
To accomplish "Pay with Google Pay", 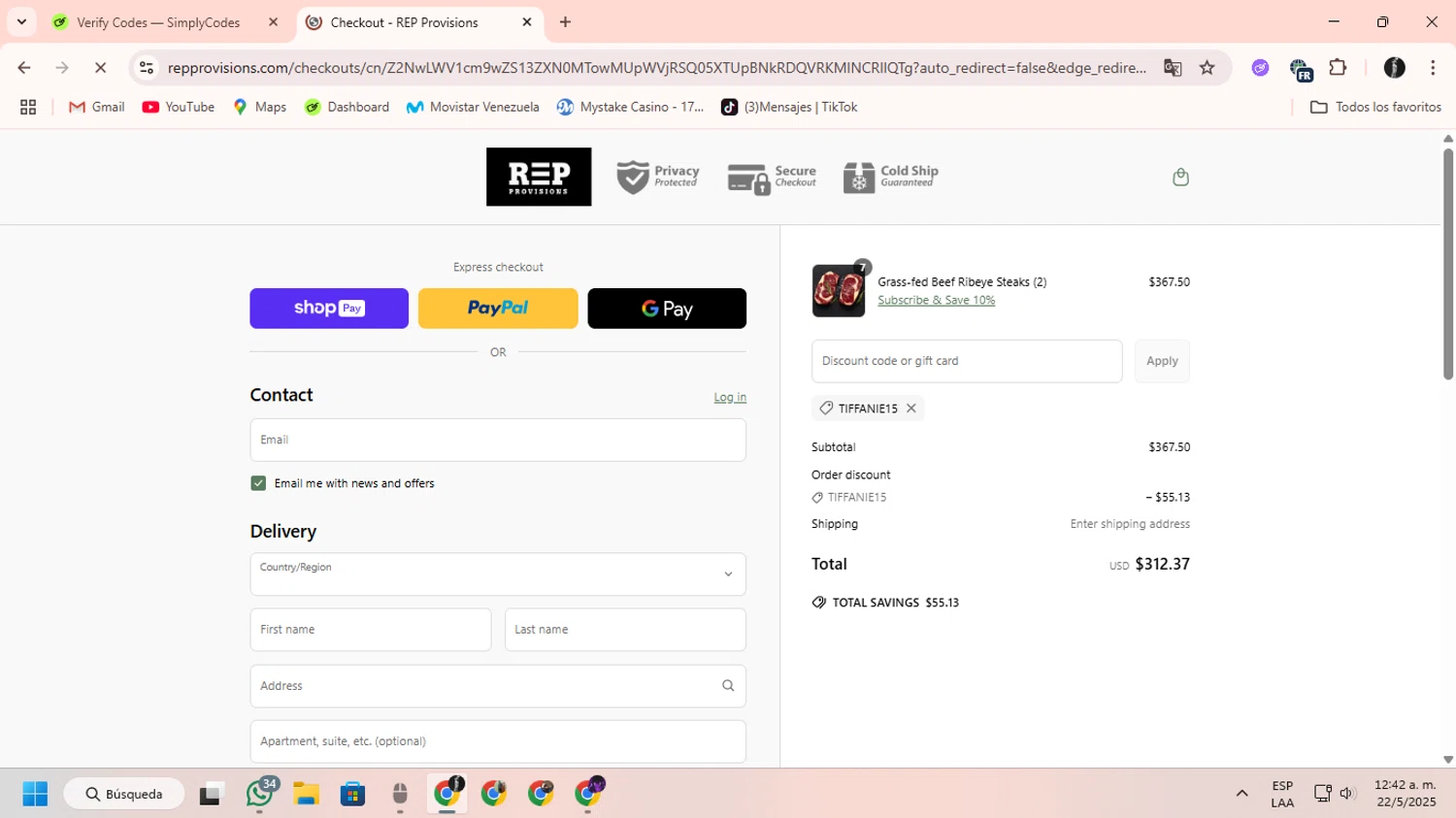I will 667,309.
